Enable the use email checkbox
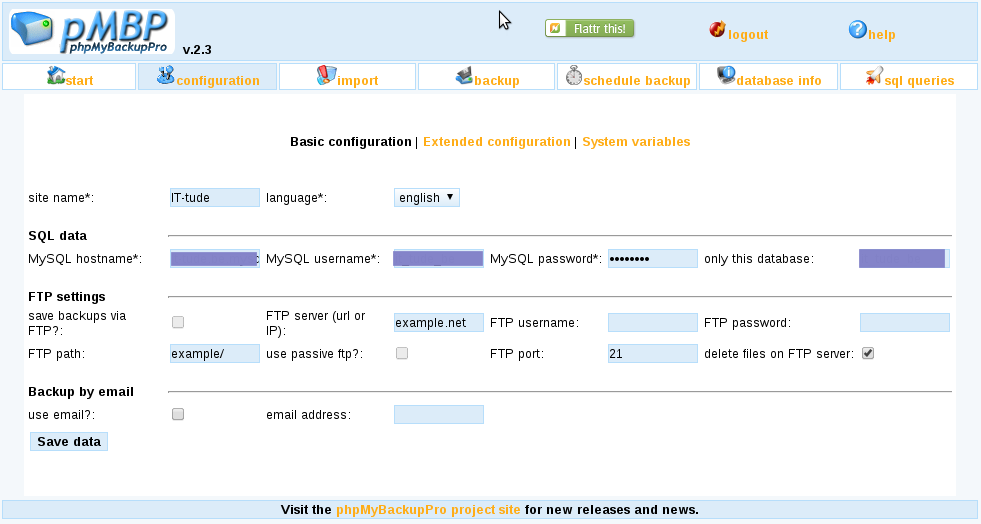The width and height of the screenshot is (981, 524). pyautogui.click(x=178, y=414)
